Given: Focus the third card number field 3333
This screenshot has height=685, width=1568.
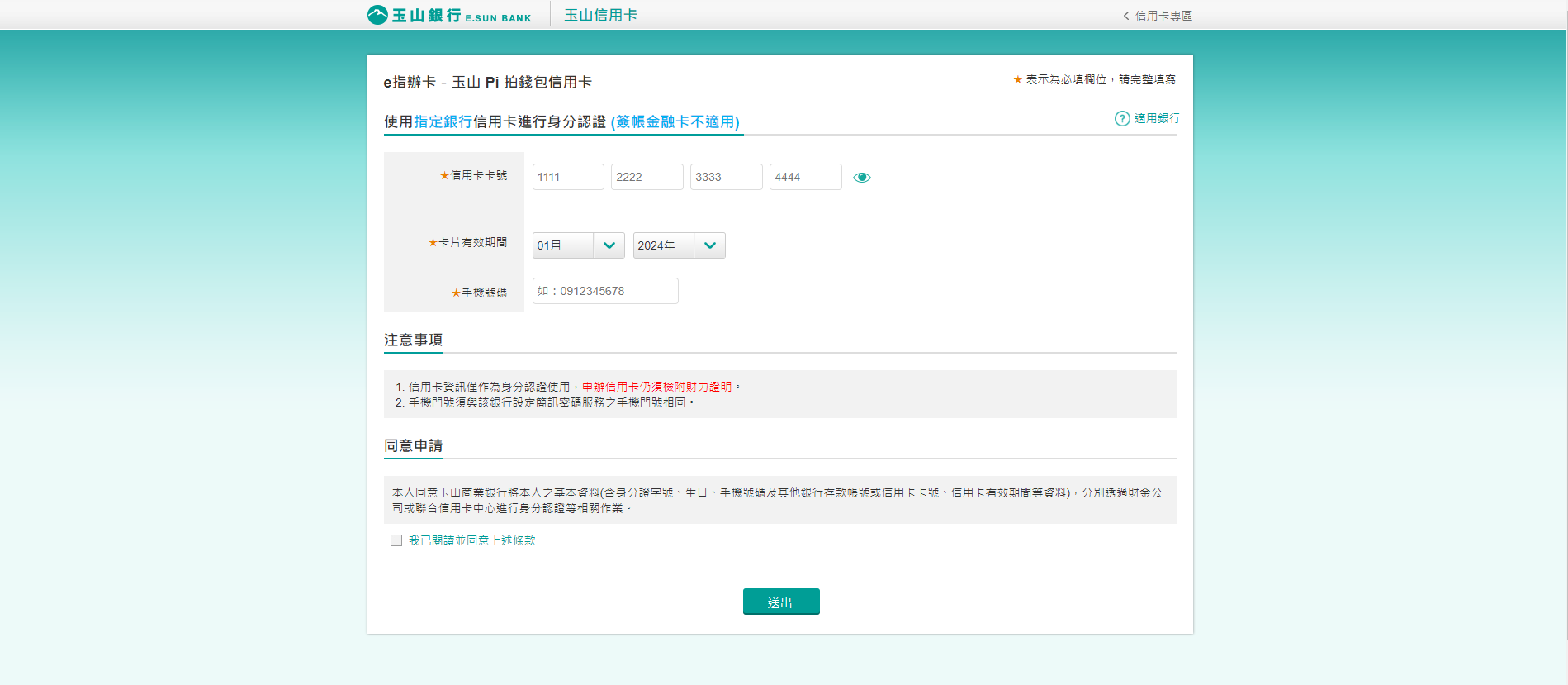Looking at the screenshot, I should point(726,177).
